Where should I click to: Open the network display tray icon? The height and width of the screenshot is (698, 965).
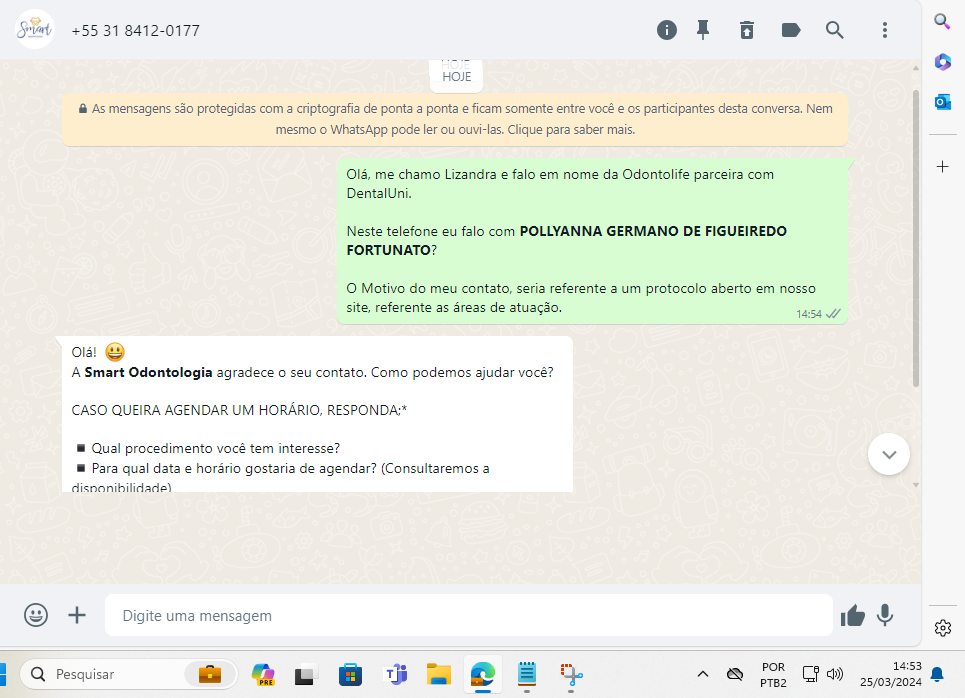coord(811,674)
